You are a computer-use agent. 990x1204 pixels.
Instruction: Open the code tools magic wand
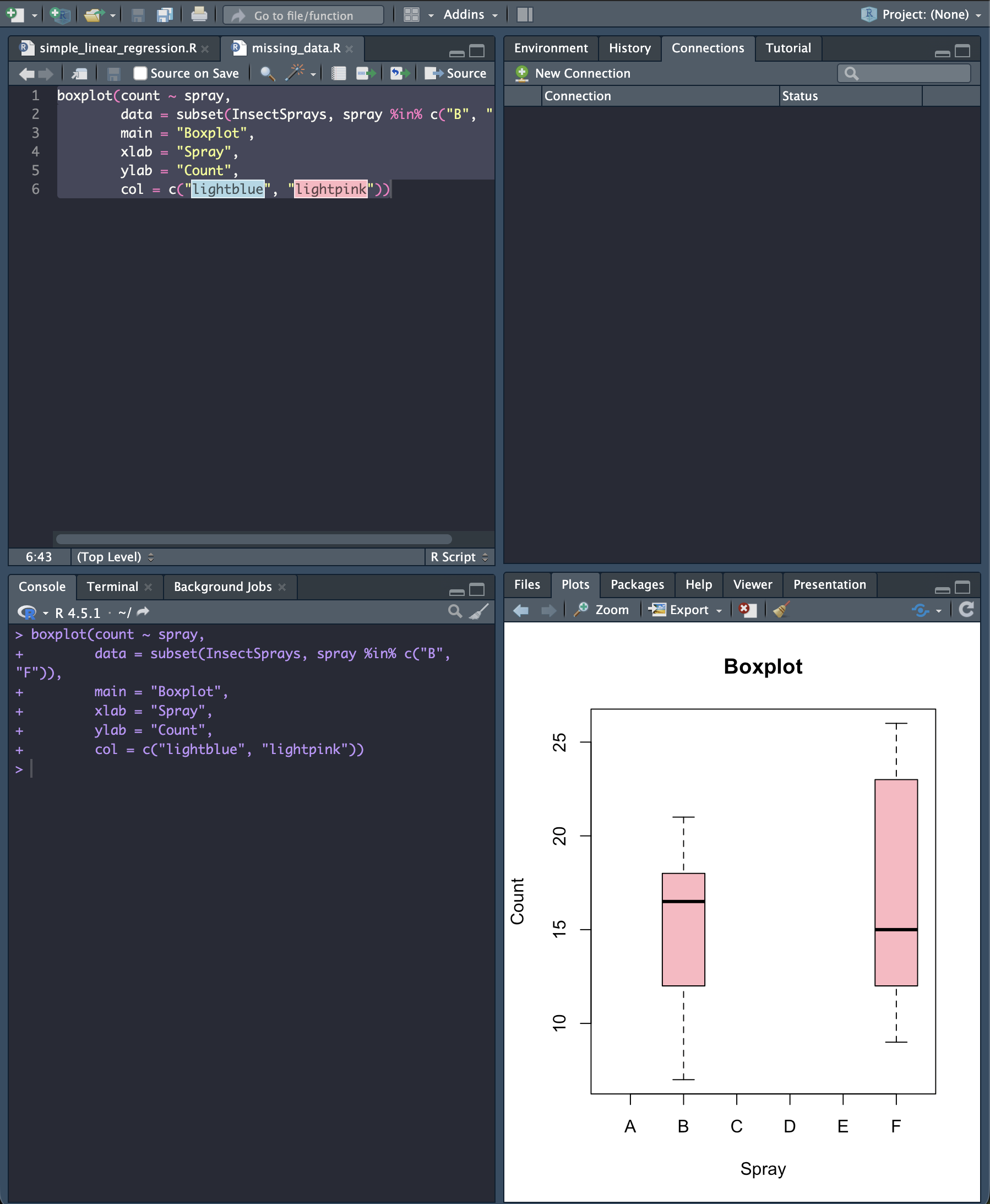295,73
